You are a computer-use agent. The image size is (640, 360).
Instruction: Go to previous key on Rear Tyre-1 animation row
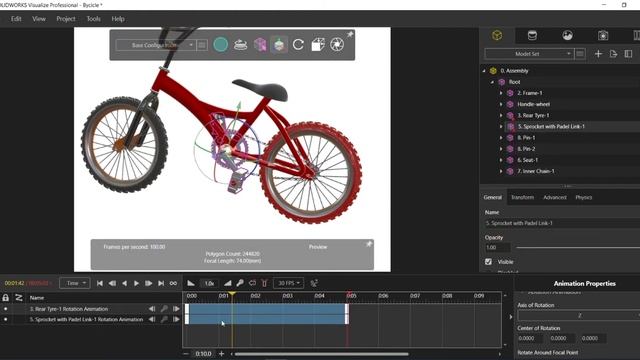click(x=152, y=309)
